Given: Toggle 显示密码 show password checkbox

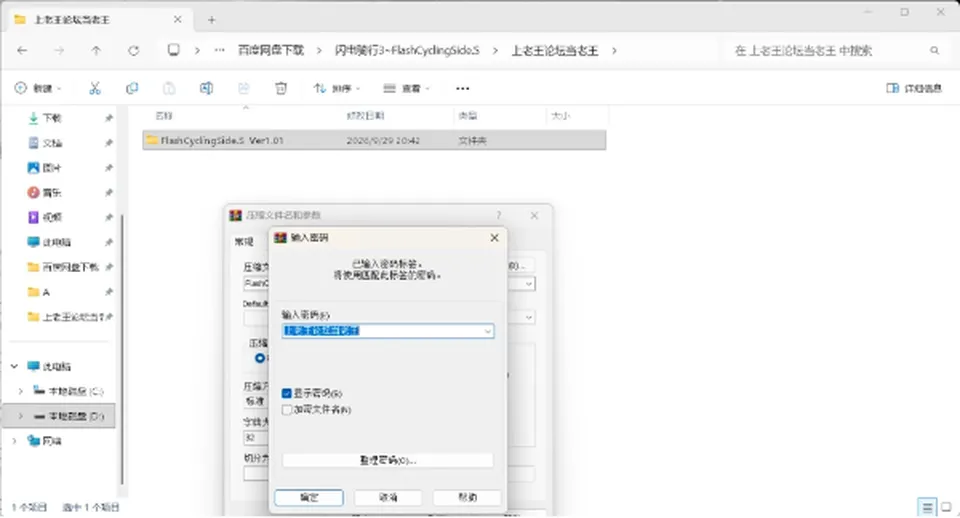Looking at the screenshot, I should (x=287, y=393).
